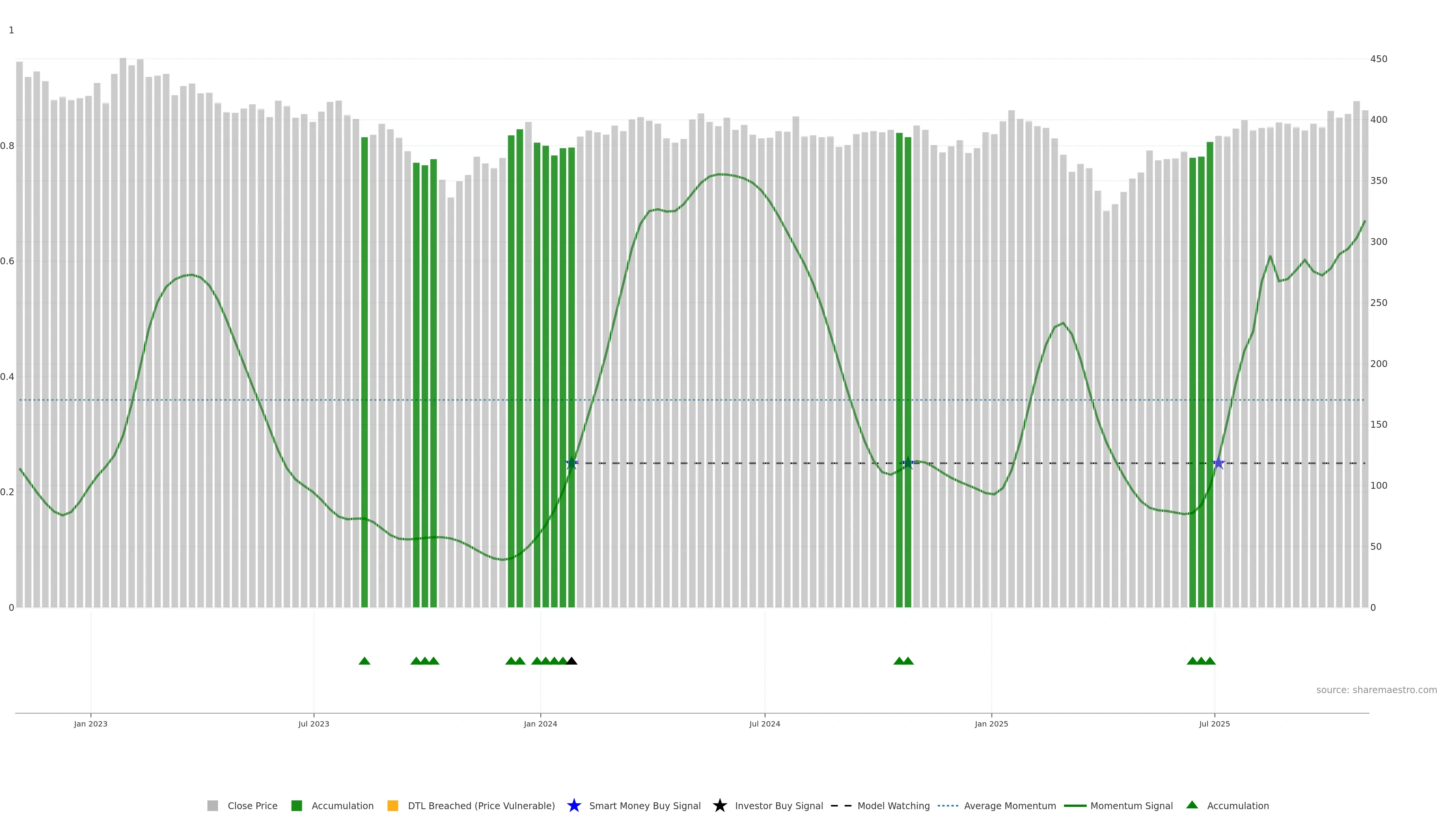The width and height of the screenshot is (1456, 819).
Task: Click the Jul 2024 axis label
Action: [764, 724]
